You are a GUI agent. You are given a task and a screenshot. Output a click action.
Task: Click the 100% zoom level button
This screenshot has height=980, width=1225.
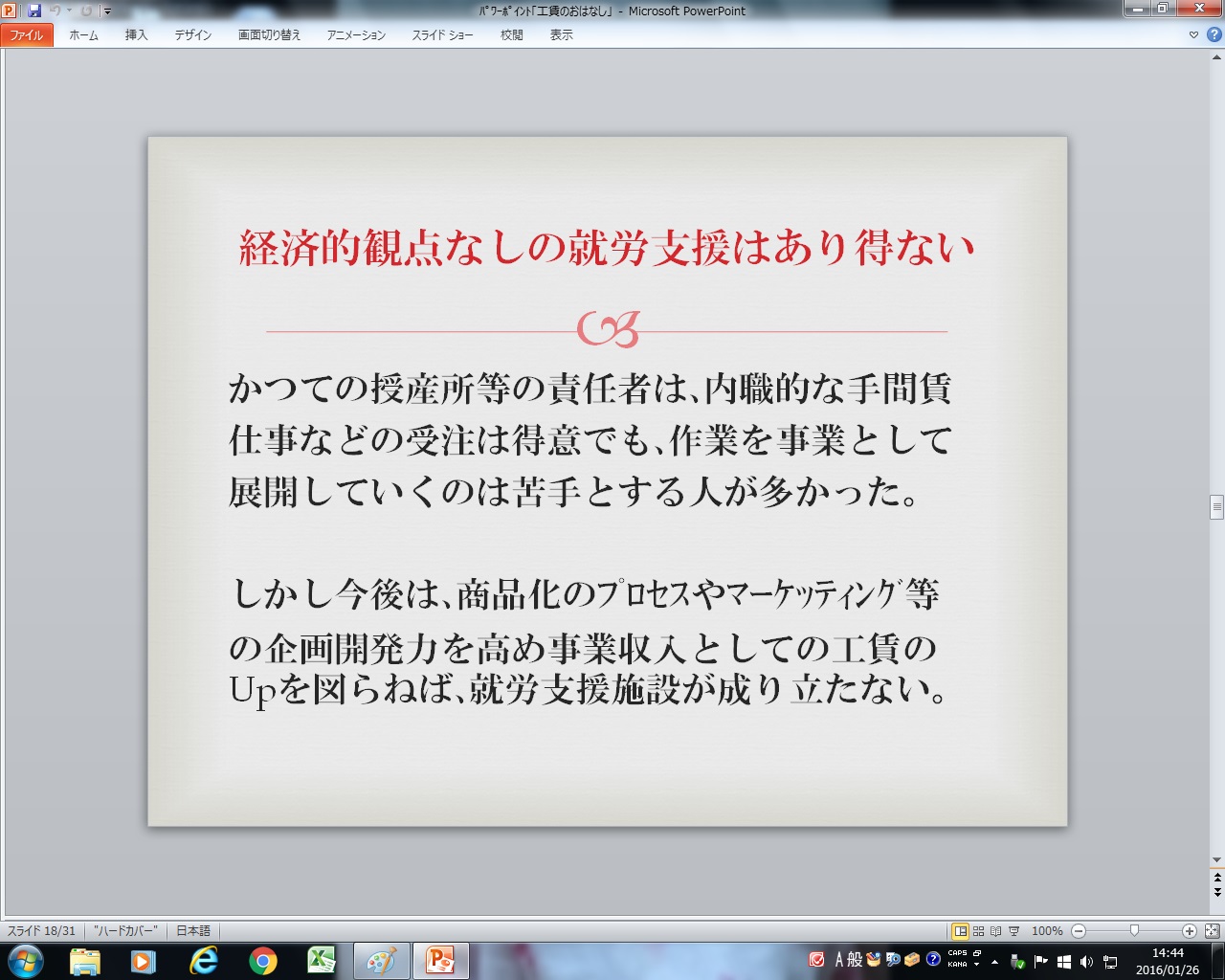pos(1047,930)
